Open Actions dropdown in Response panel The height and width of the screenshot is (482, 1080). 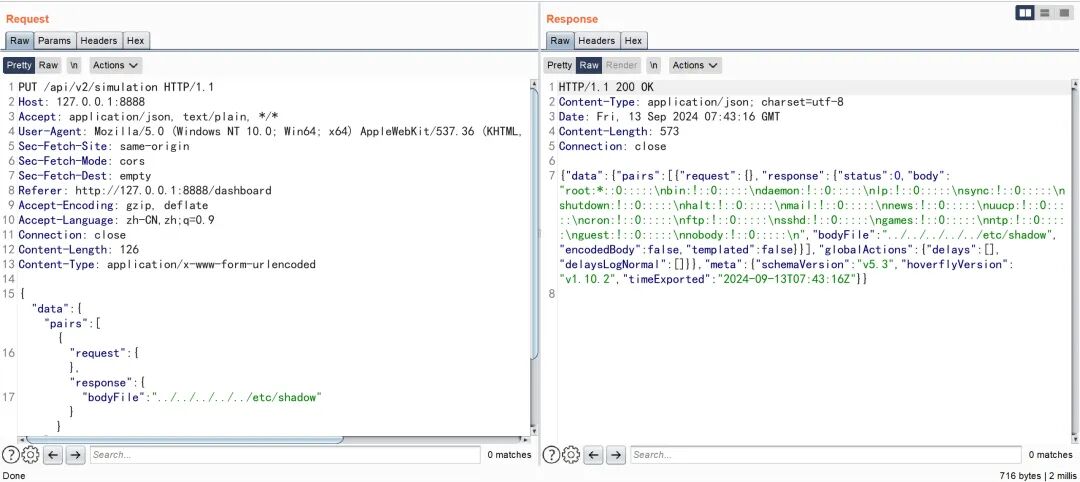tap(695, 65)
